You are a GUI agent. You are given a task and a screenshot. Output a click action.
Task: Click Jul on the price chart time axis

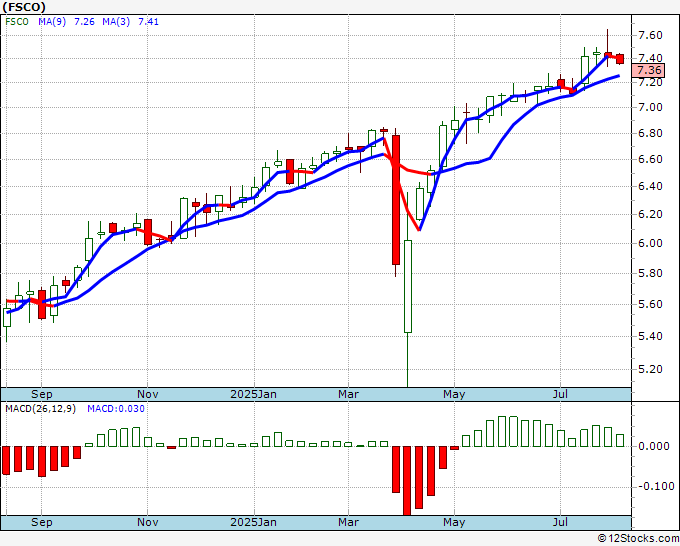point(560,394)
